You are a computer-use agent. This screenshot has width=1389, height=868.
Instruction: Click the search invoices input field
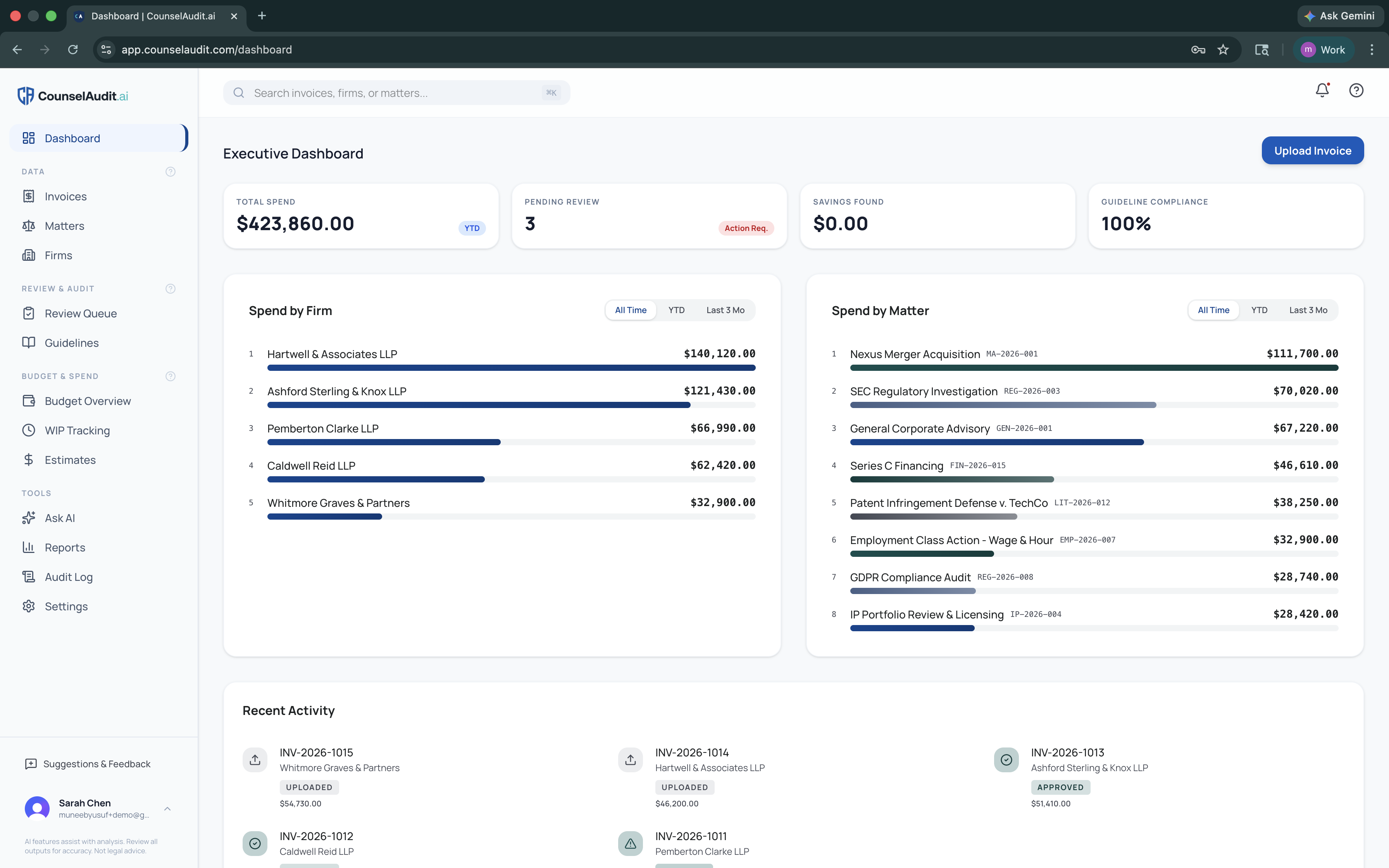396,93
